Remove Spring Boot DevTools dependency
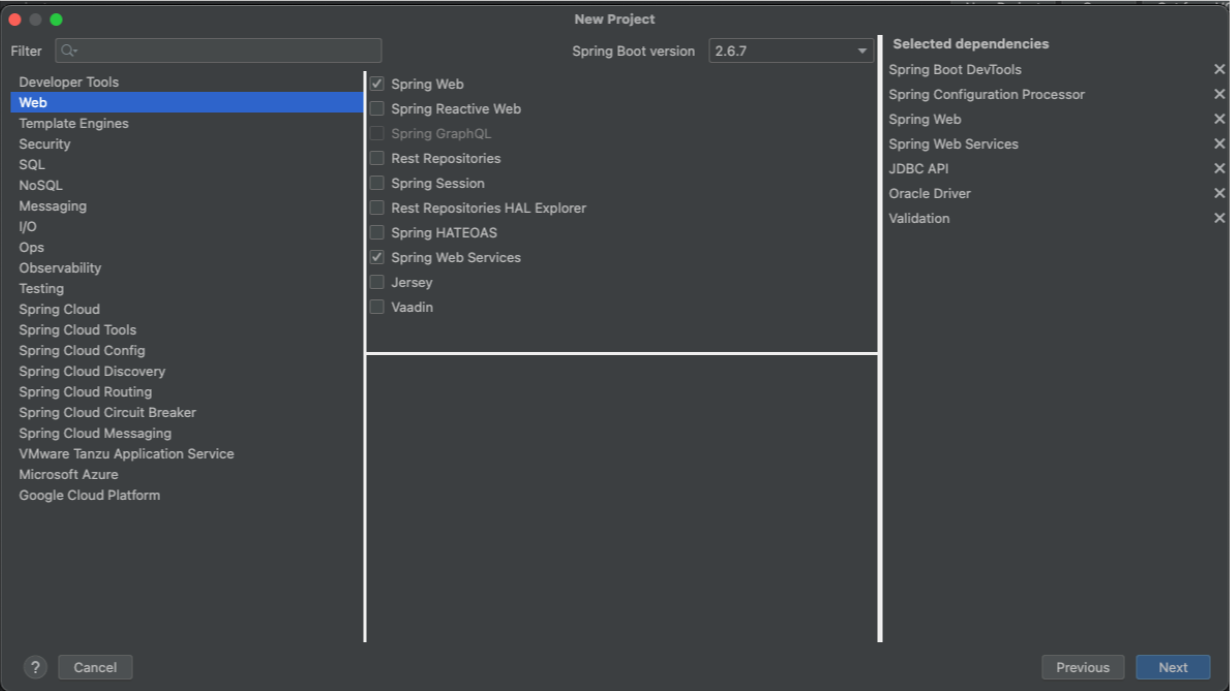 click(1219, 69)
